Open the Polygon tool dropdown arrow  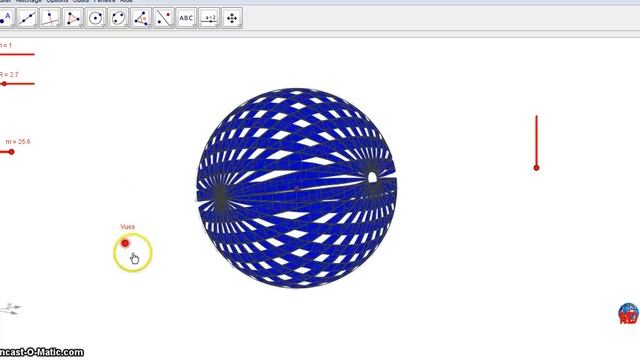80,25
